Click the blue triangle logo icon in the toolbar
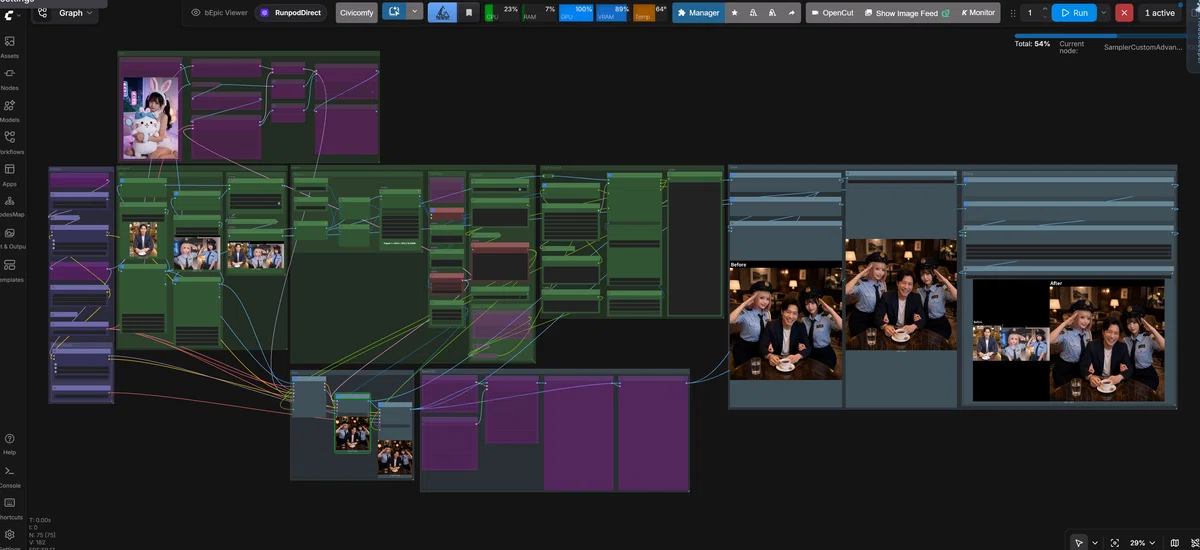 tap(443, 13)
